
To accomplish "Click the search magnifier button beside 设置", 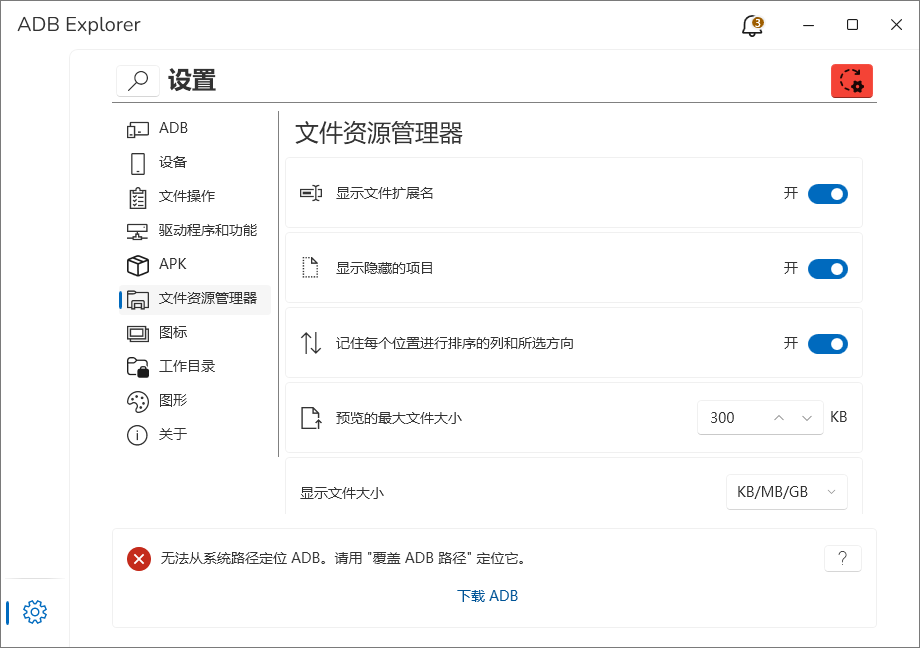I will tap(138, 80).
